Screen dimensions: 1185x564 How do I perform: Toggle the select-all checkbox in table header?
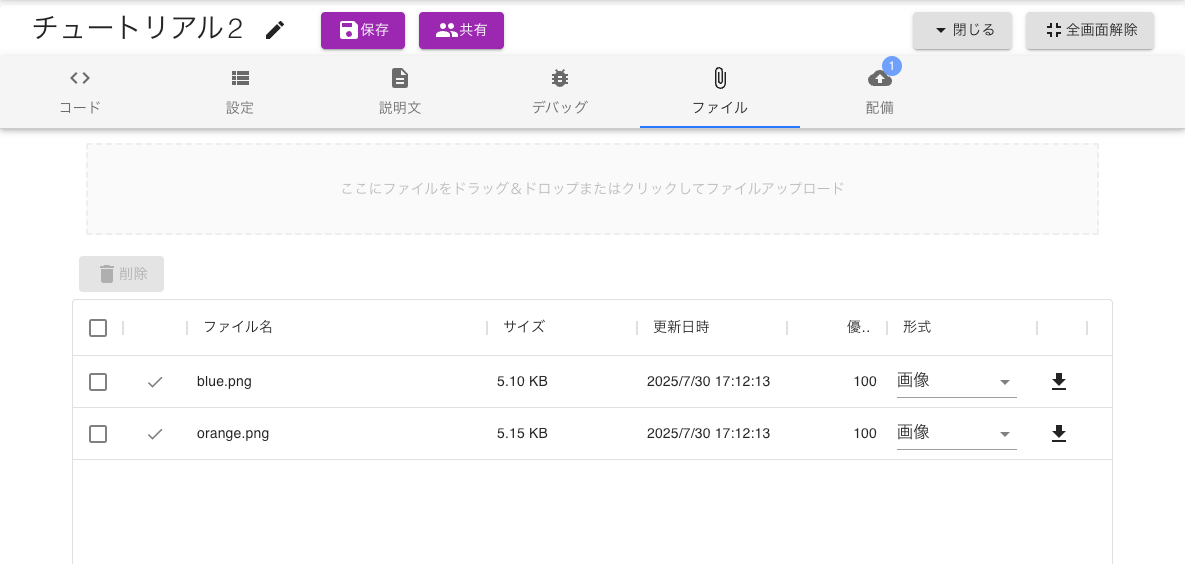(x=98, y=328)
